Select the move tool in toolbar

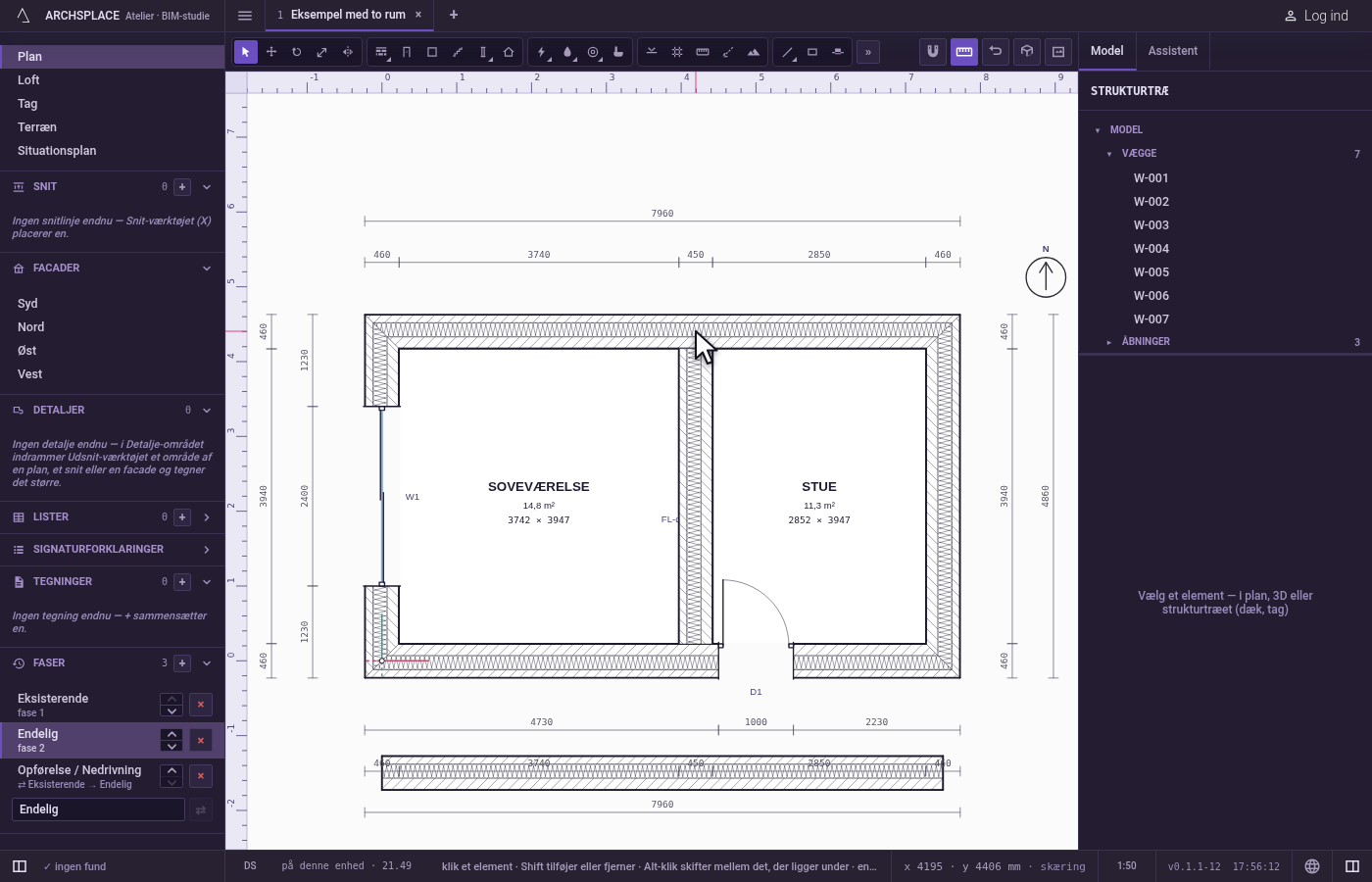pyautogui.click(x=271, y=52)
